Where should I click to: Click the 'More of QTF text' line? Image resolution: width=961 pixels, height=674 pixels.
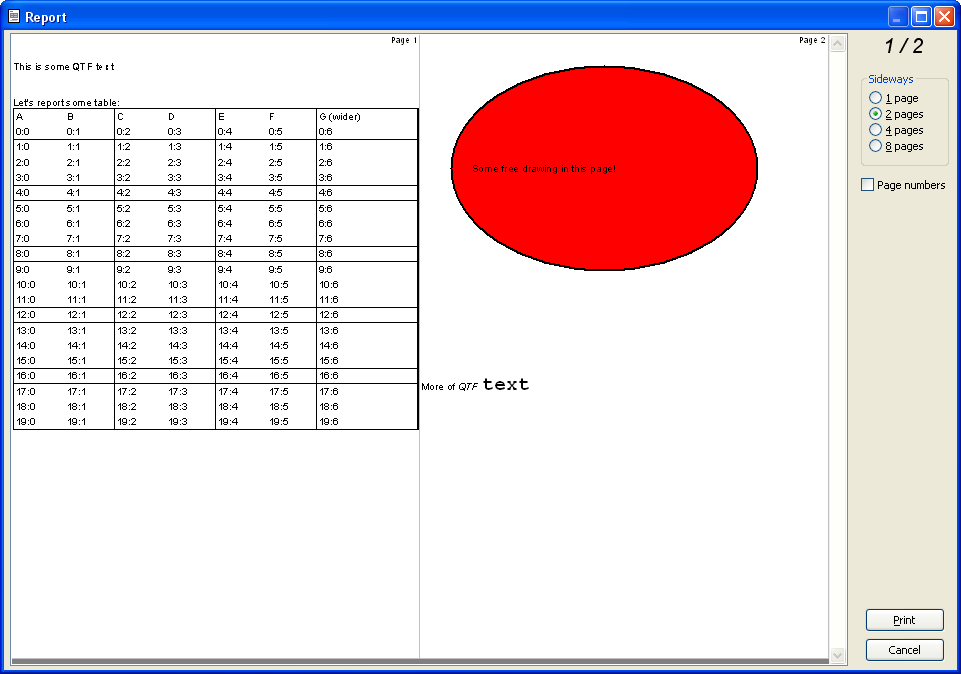point(475,385)
